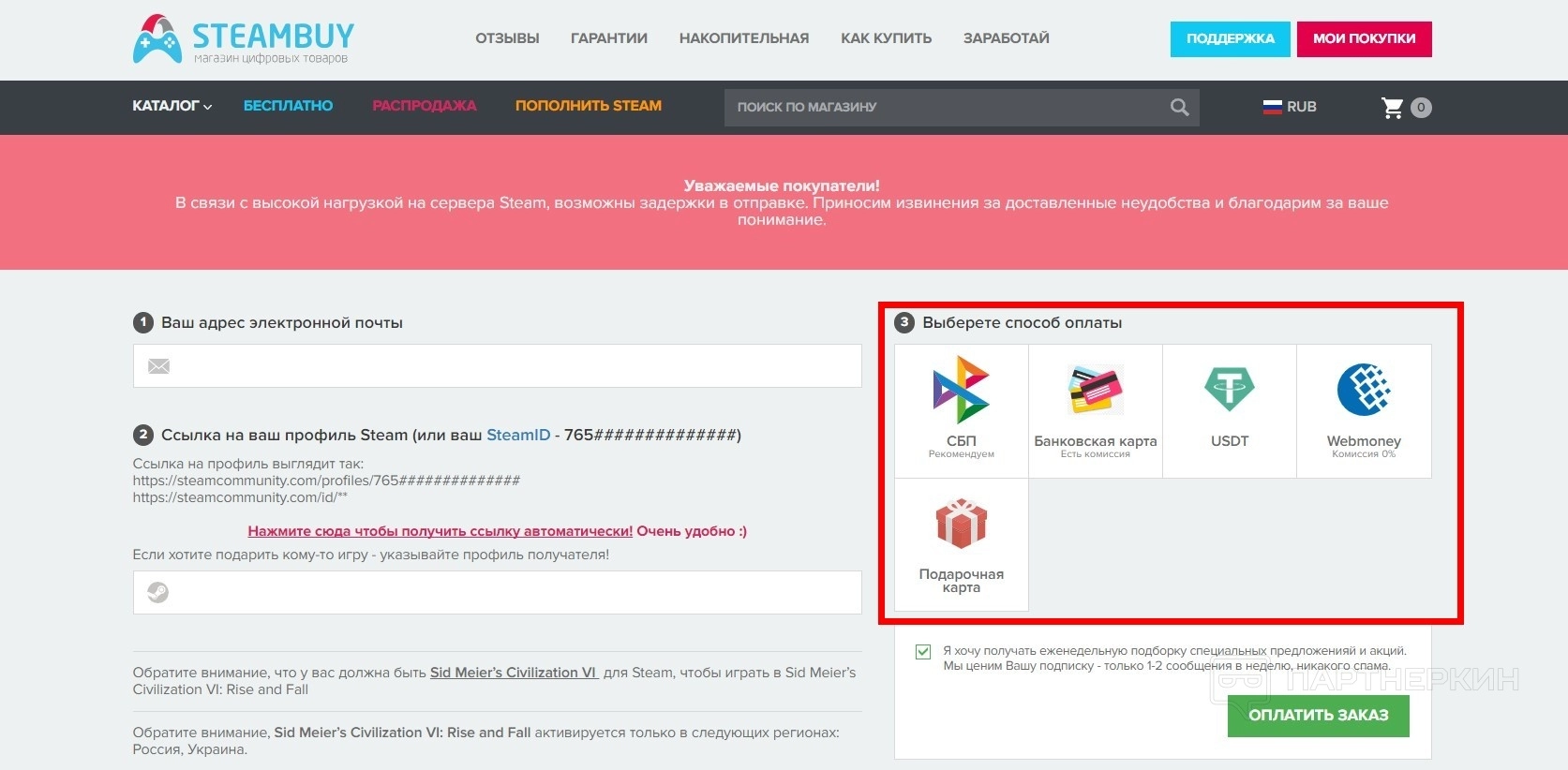The image size is (1568, 770).
Task: Click the store search field
Action: (962, 108)
